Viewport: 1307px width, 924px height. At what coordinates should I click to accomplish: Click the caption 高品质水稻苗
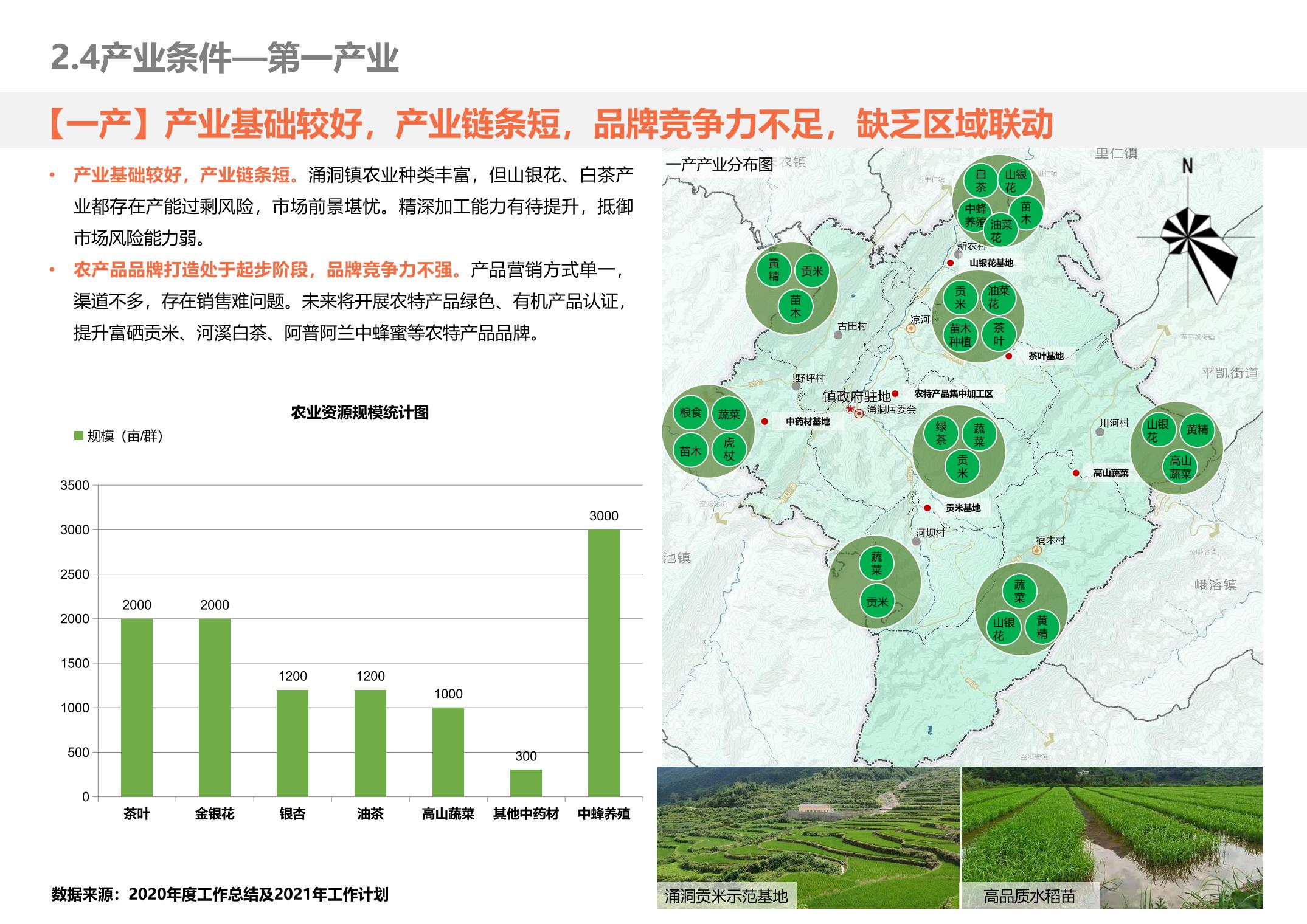(x=1029, y=896)
